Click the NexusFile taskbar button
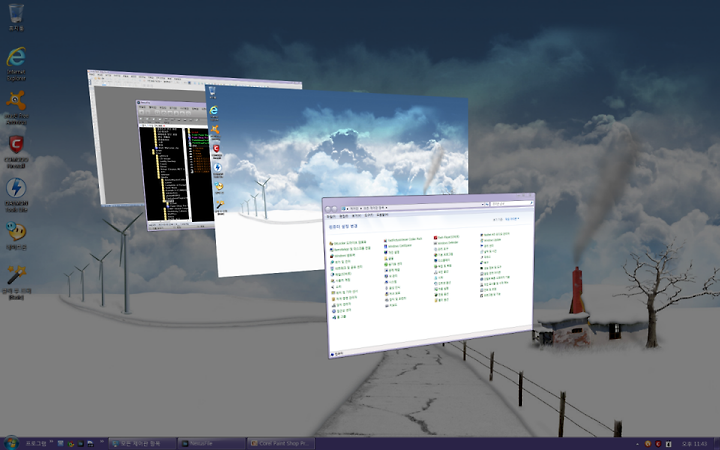The width and height of the screenshot is (720, 450). [x=211, y=444]
